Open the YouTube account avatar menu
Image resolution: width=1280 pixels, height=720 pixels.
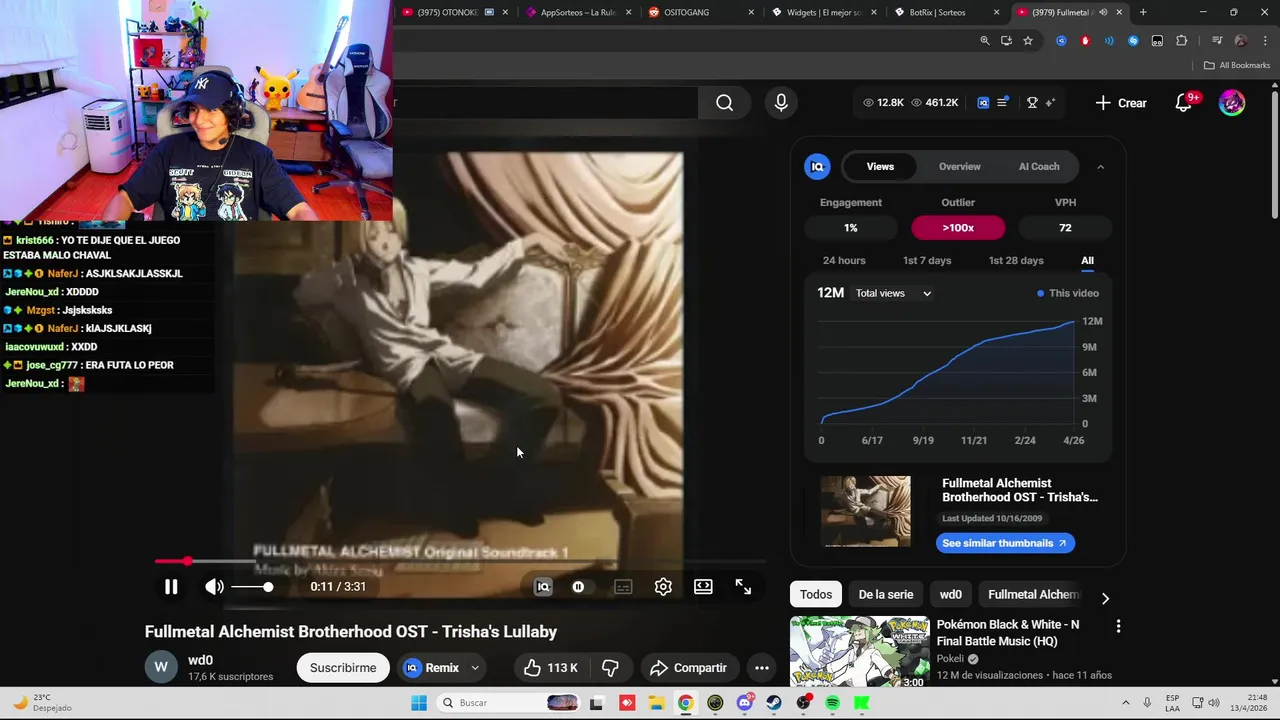tap(1232, 103)
